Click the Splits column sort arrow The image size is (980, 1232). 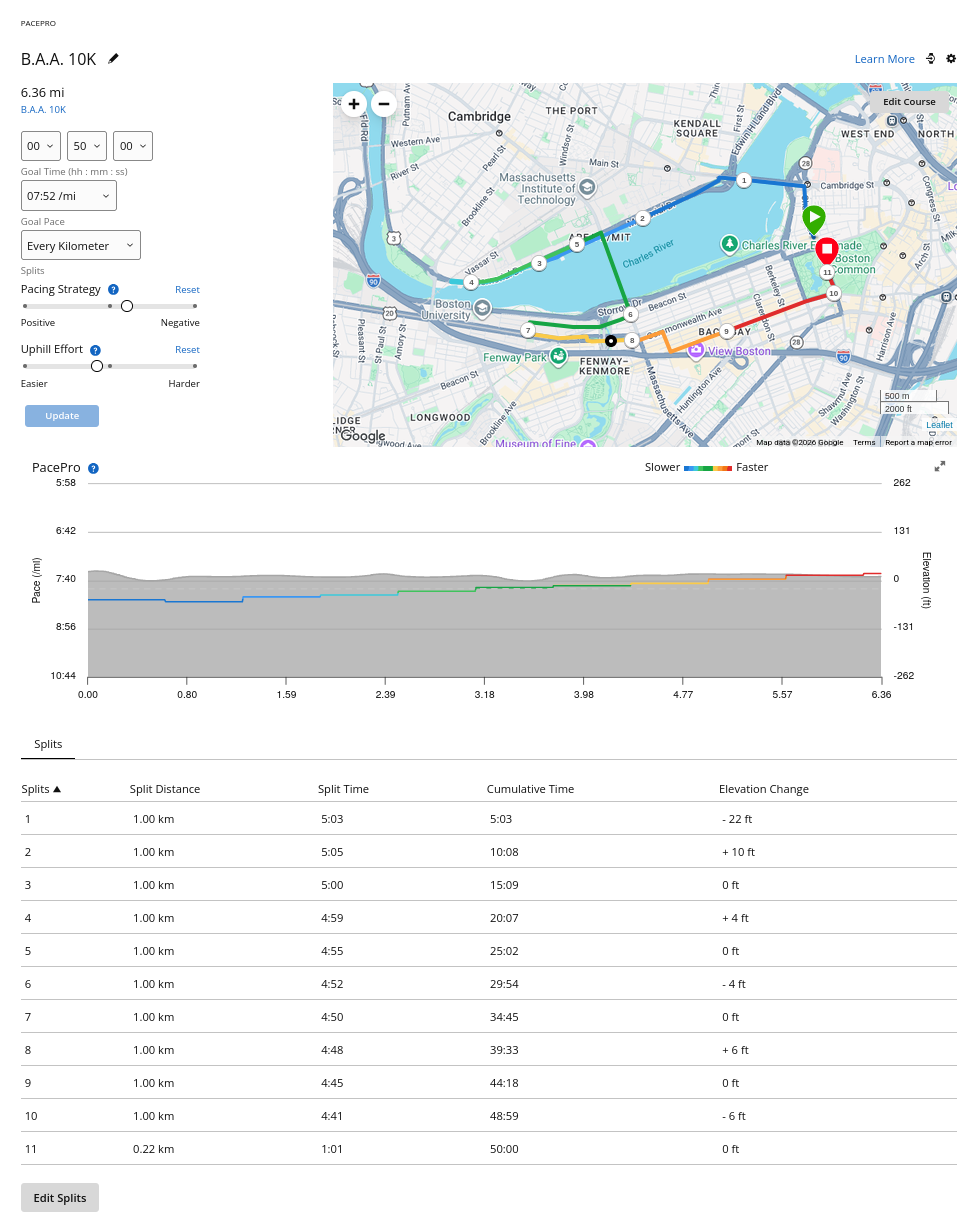pos(57,789)
